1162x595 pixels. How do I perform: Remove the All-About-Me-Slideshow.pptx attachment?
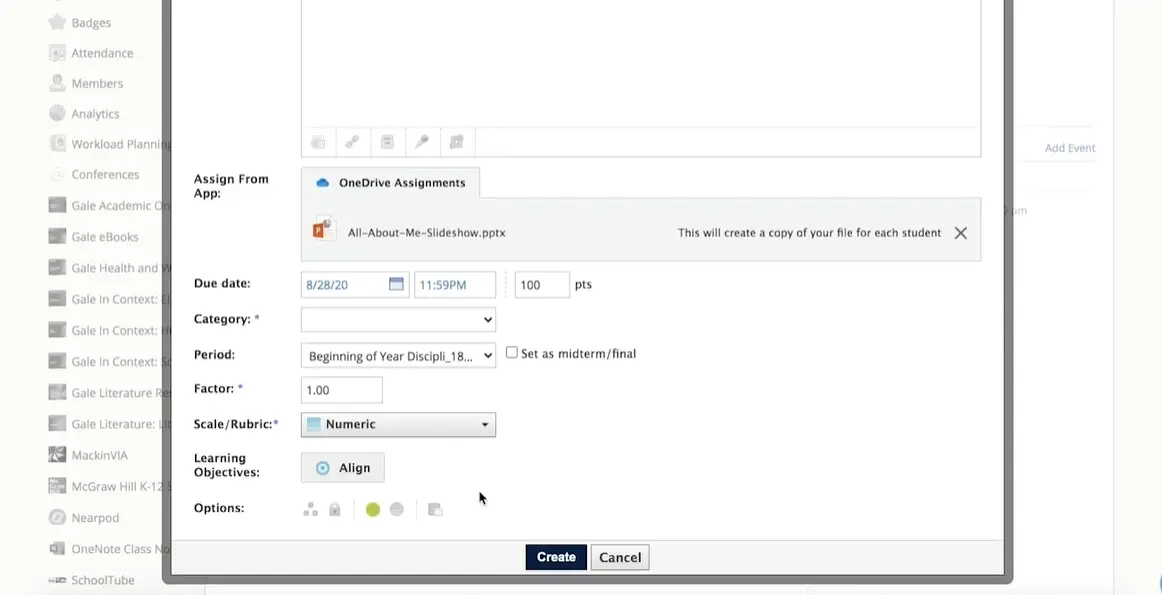pos(960,233)
